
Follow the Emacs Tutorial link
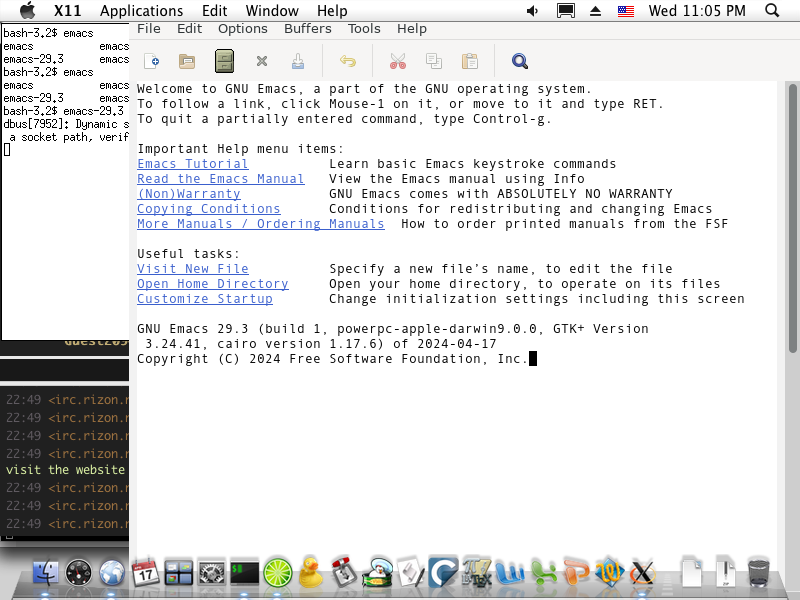tap(193, 164)
